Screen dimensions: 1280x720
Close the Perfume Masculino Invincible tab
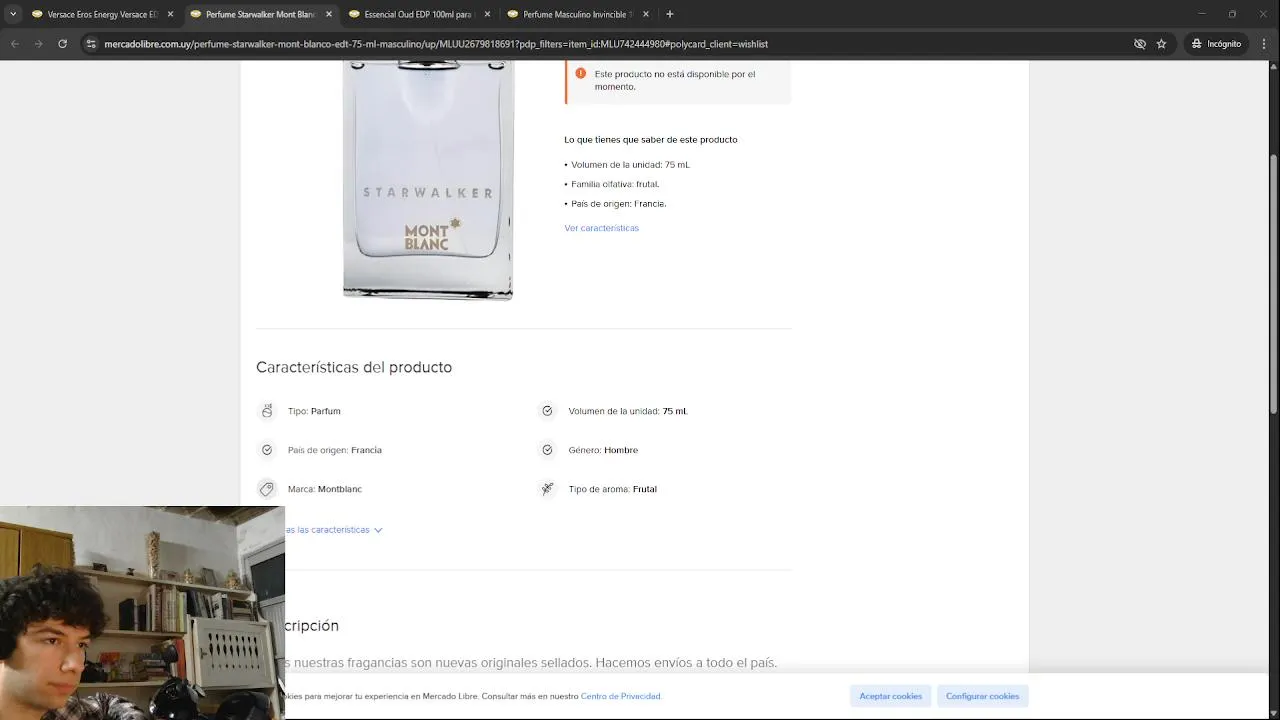pyautogui.click(x=646, y=14)
